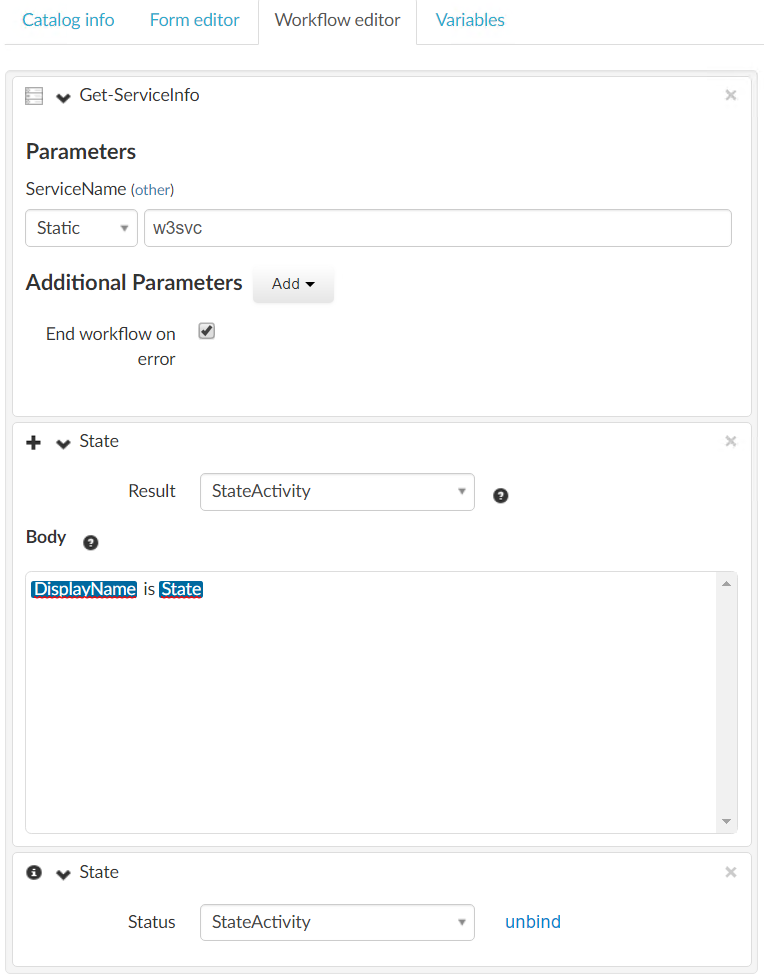The height and width of the screenshot is (978, 764).
Task: Close the middle State activity panel
Action: [x=730, y=441]
